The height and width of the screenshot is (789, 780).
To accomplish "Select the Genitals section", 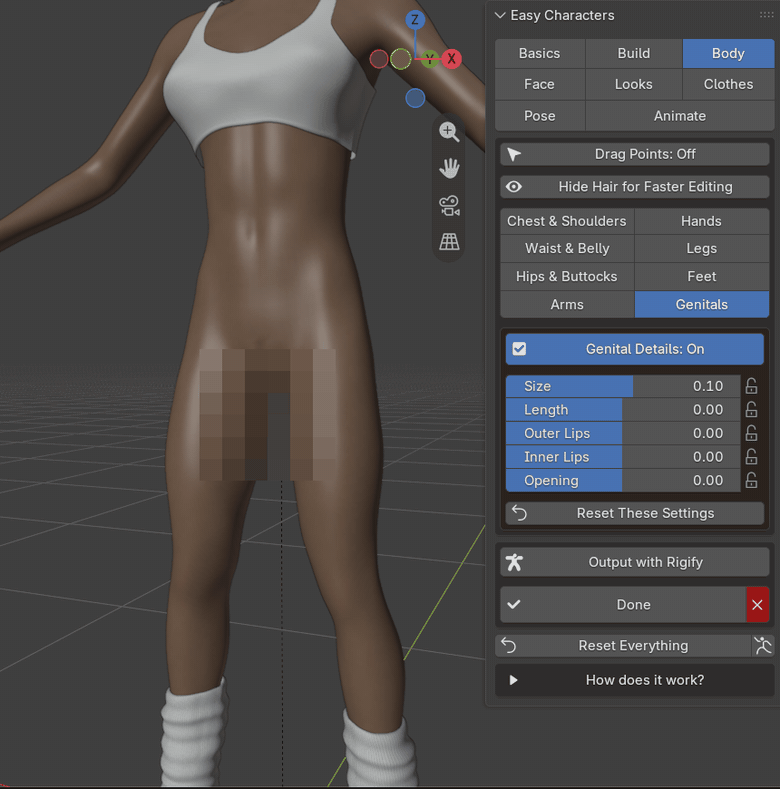I will point(701,304).
